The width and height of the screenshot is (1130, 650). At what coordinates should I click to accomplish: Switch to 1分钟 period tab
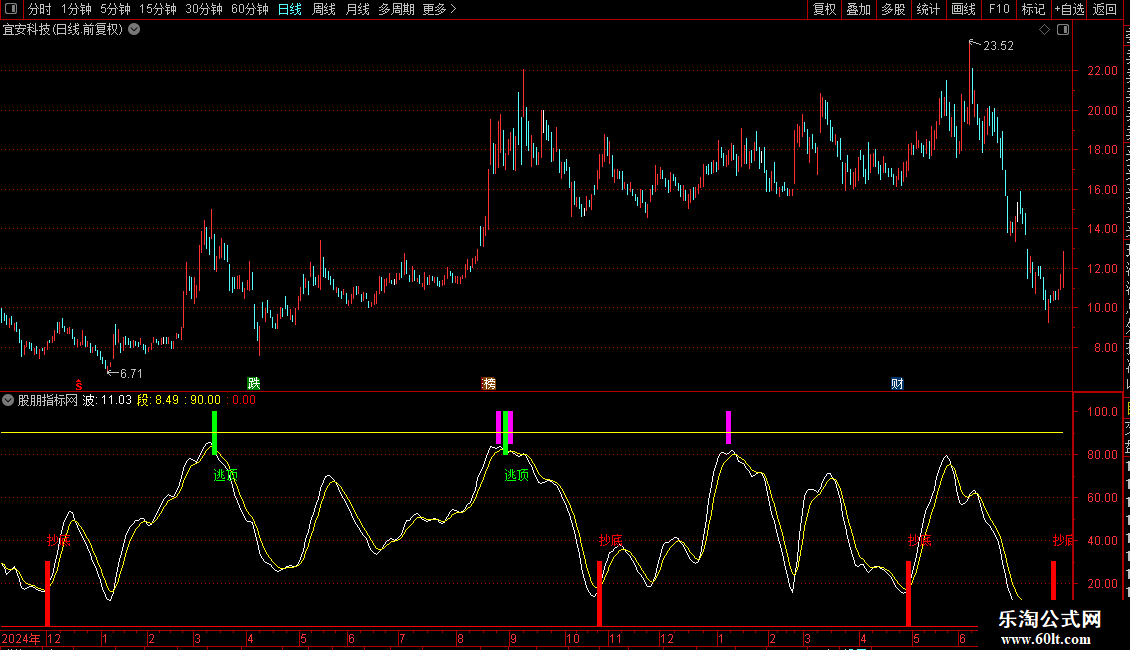click(76, 9)
